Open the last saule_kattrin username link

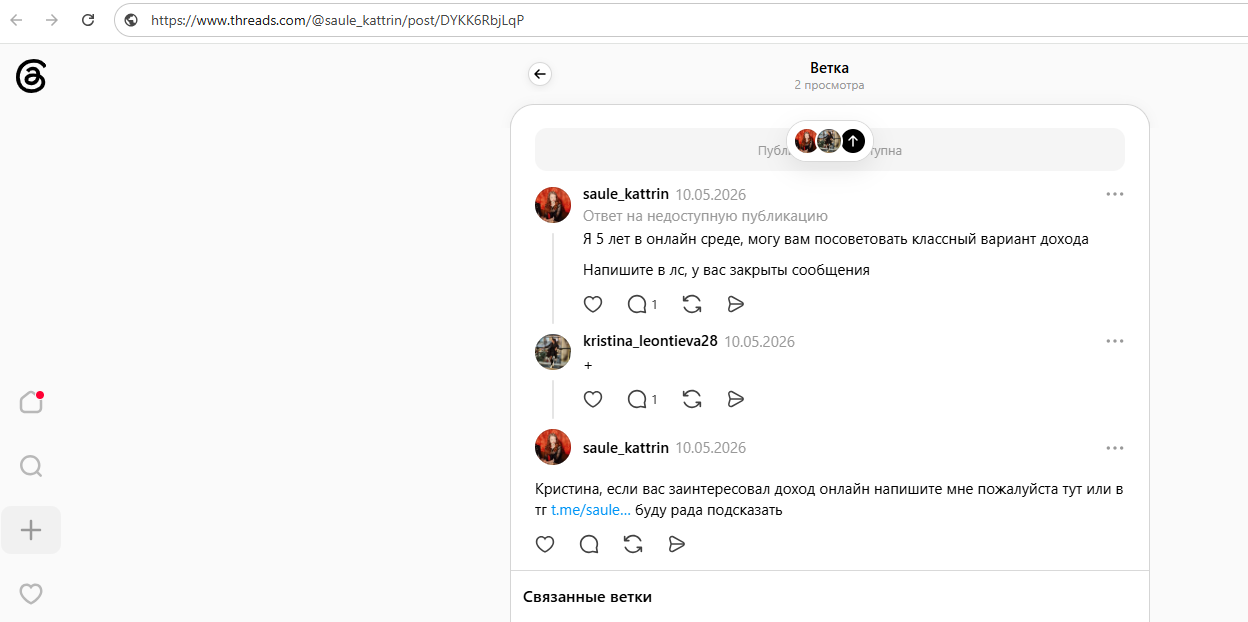click(626, 448)
